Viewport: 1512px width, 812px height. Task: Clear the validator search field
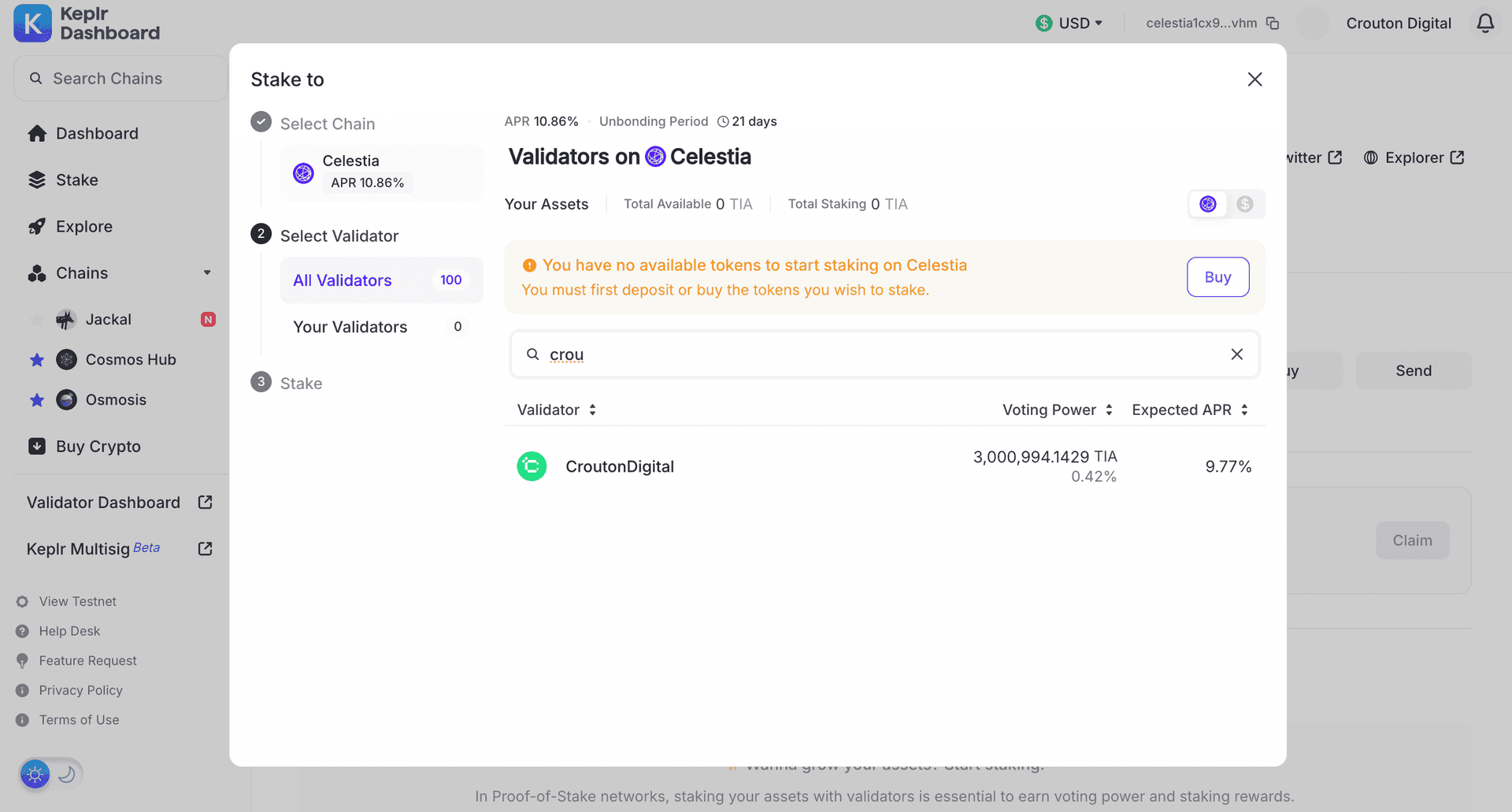point(1236,354)
